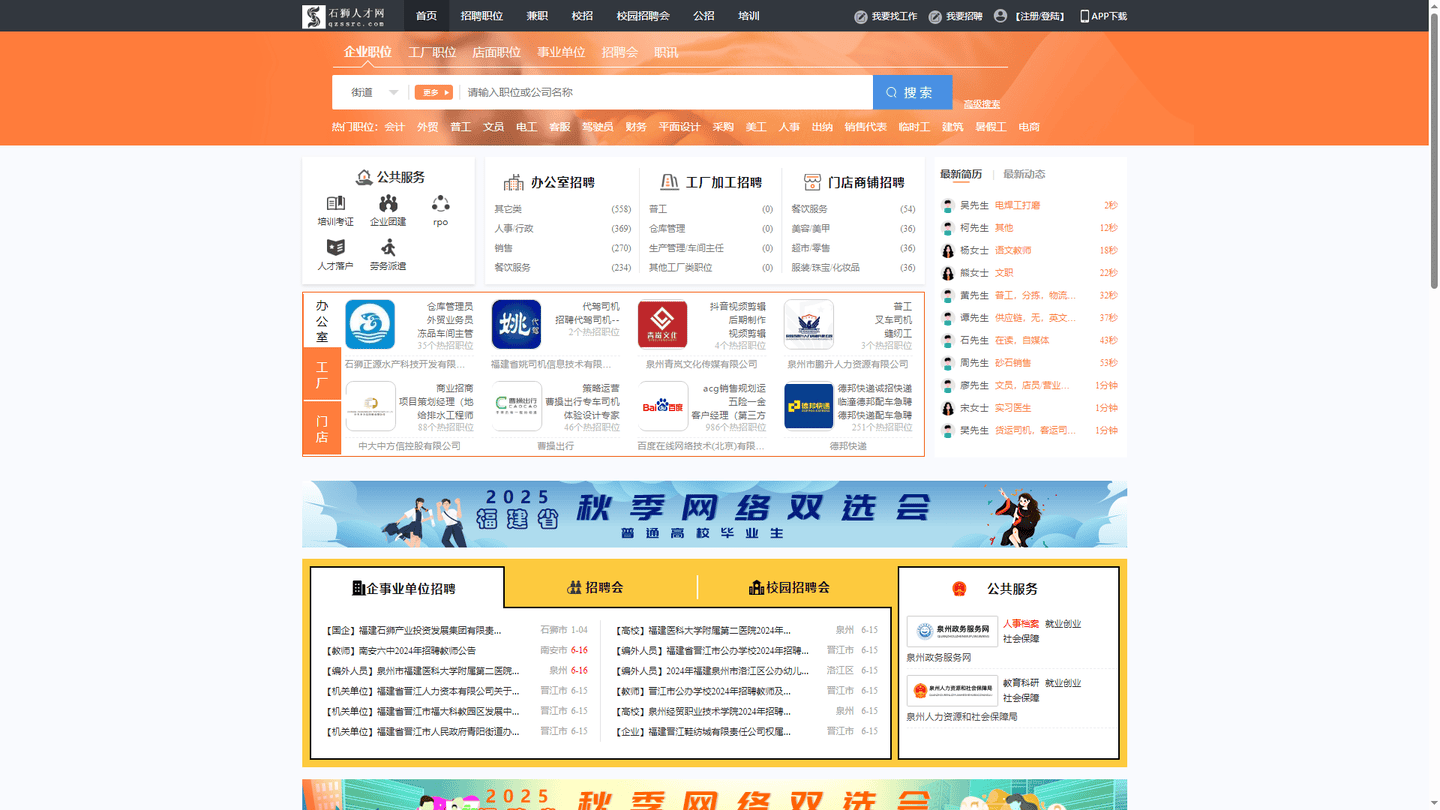Expand the orange 更多 filter button
Screen dimensions: 1440x810
tap(434, 92)
